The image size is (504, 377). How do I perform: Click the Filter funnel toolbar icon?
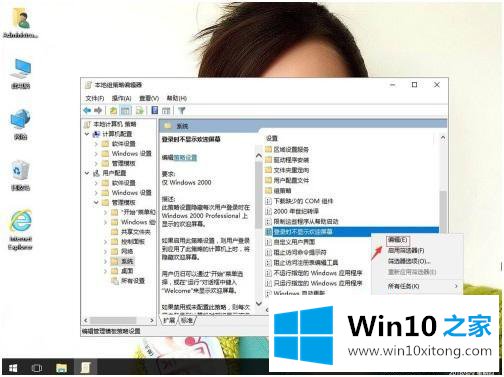[181, 111]
